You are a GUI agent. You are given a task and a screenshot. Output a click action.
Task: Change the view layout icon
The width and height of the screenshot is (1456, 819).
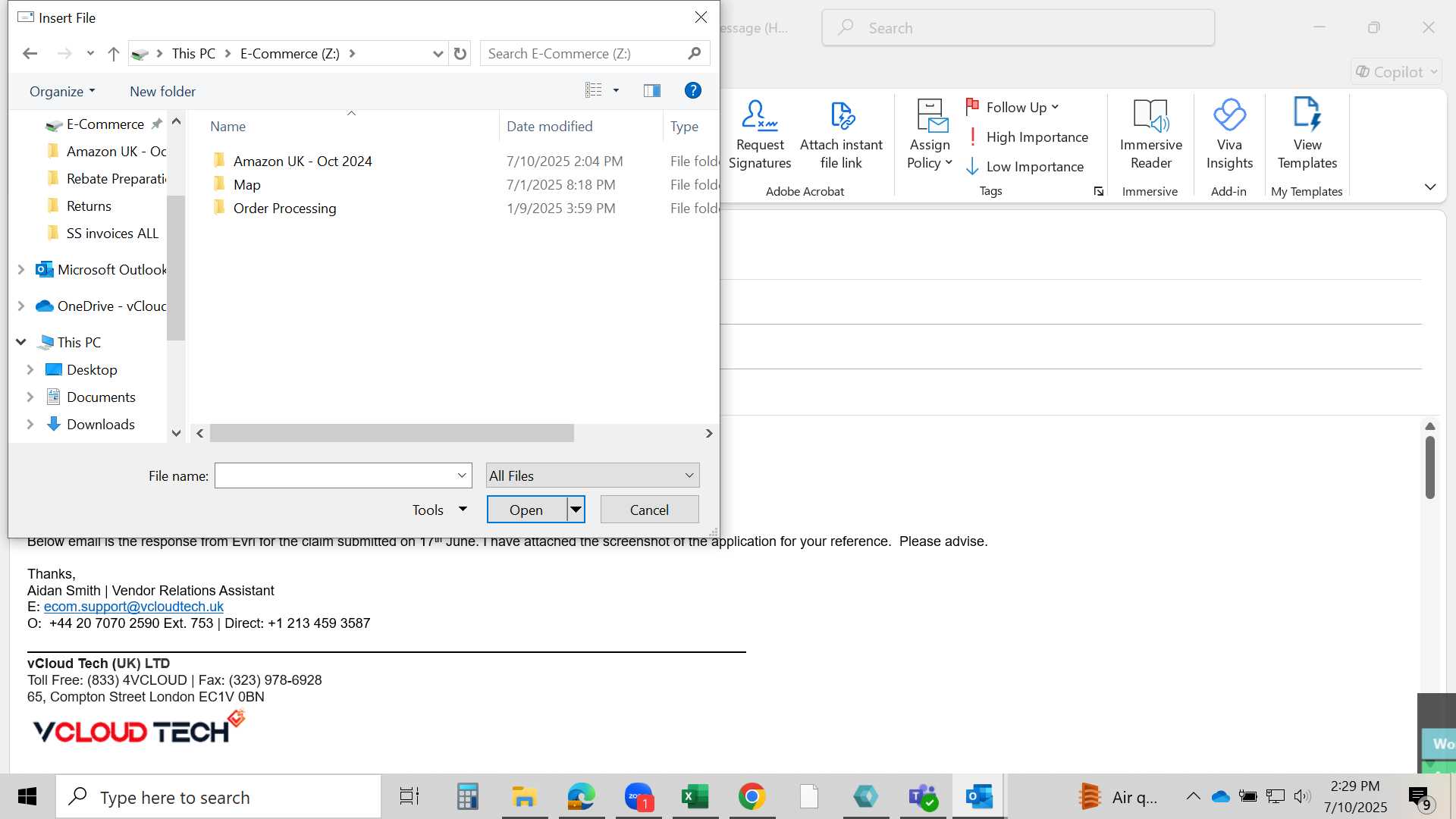pos(594,91)
